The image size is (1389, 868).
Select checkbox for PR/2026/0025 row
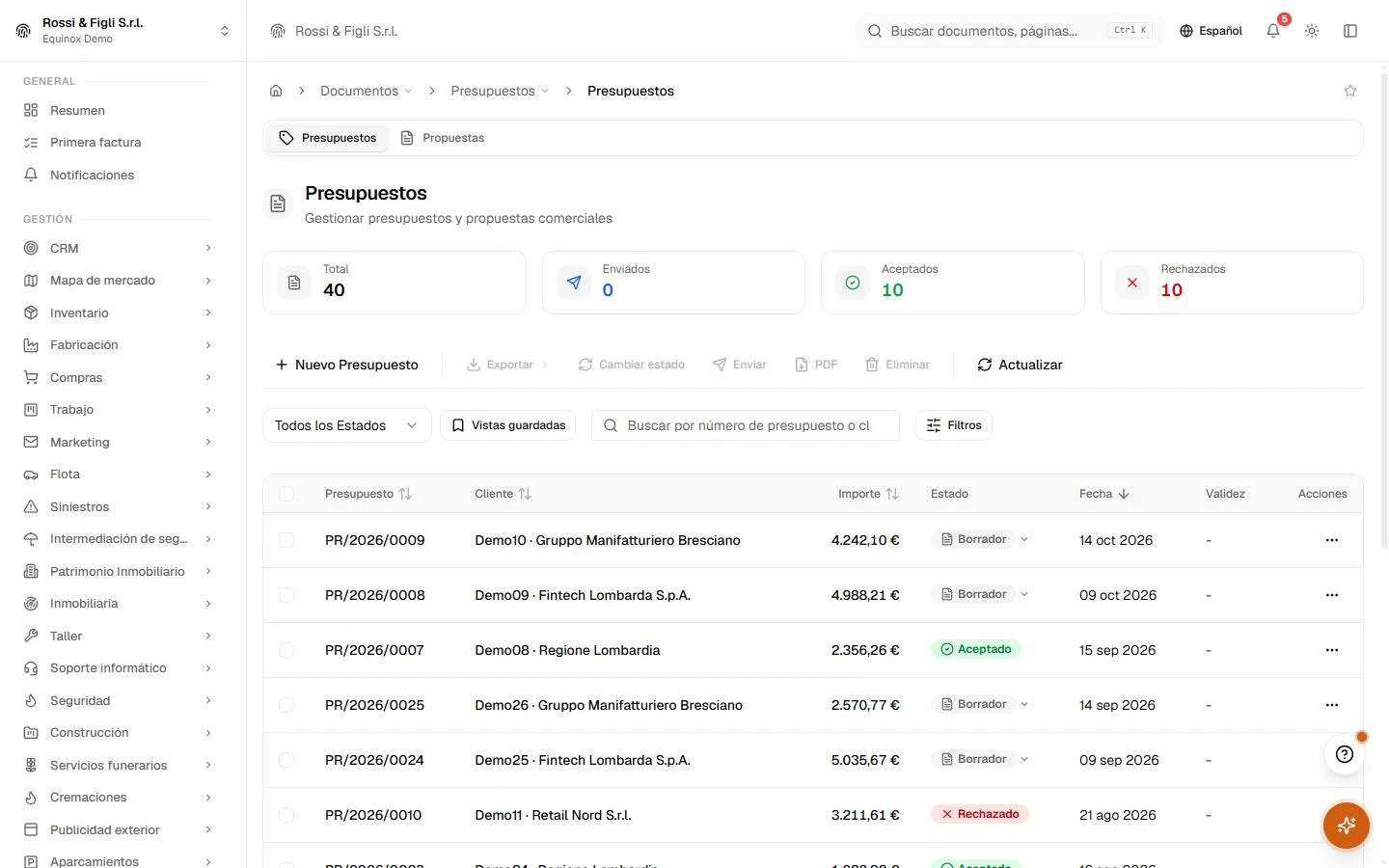286,705
